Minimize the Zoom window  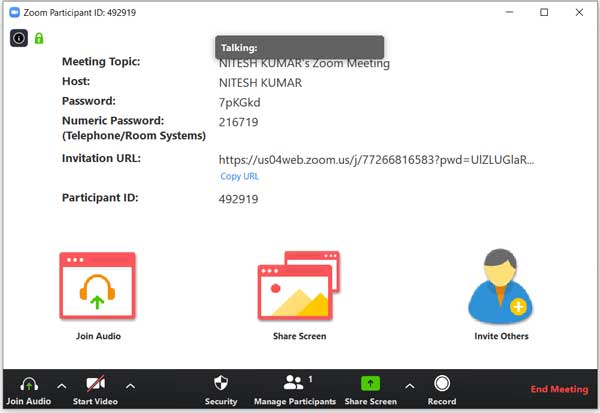[509, 12]
